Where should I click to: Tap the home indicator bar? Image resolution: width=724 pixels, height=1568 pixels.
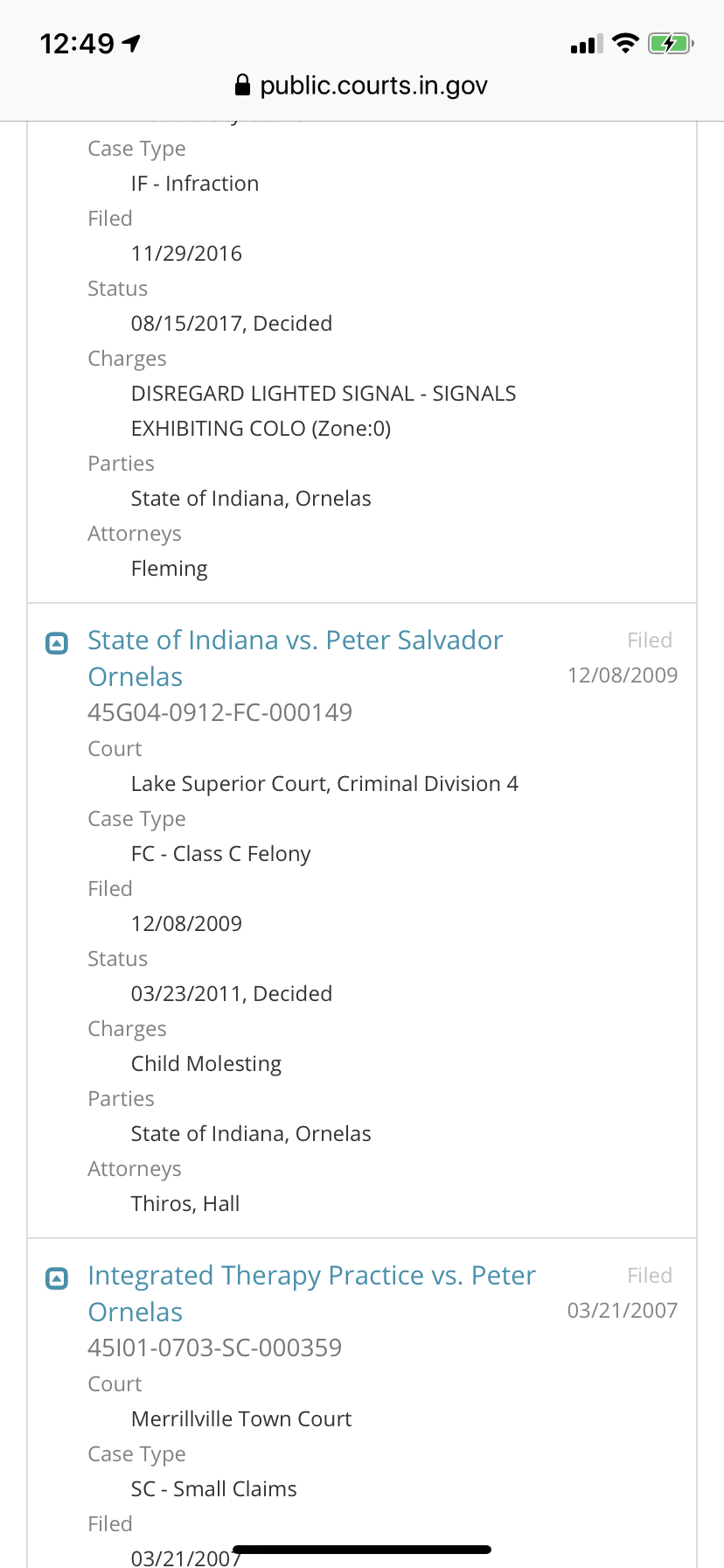[x=362, y=1550]
